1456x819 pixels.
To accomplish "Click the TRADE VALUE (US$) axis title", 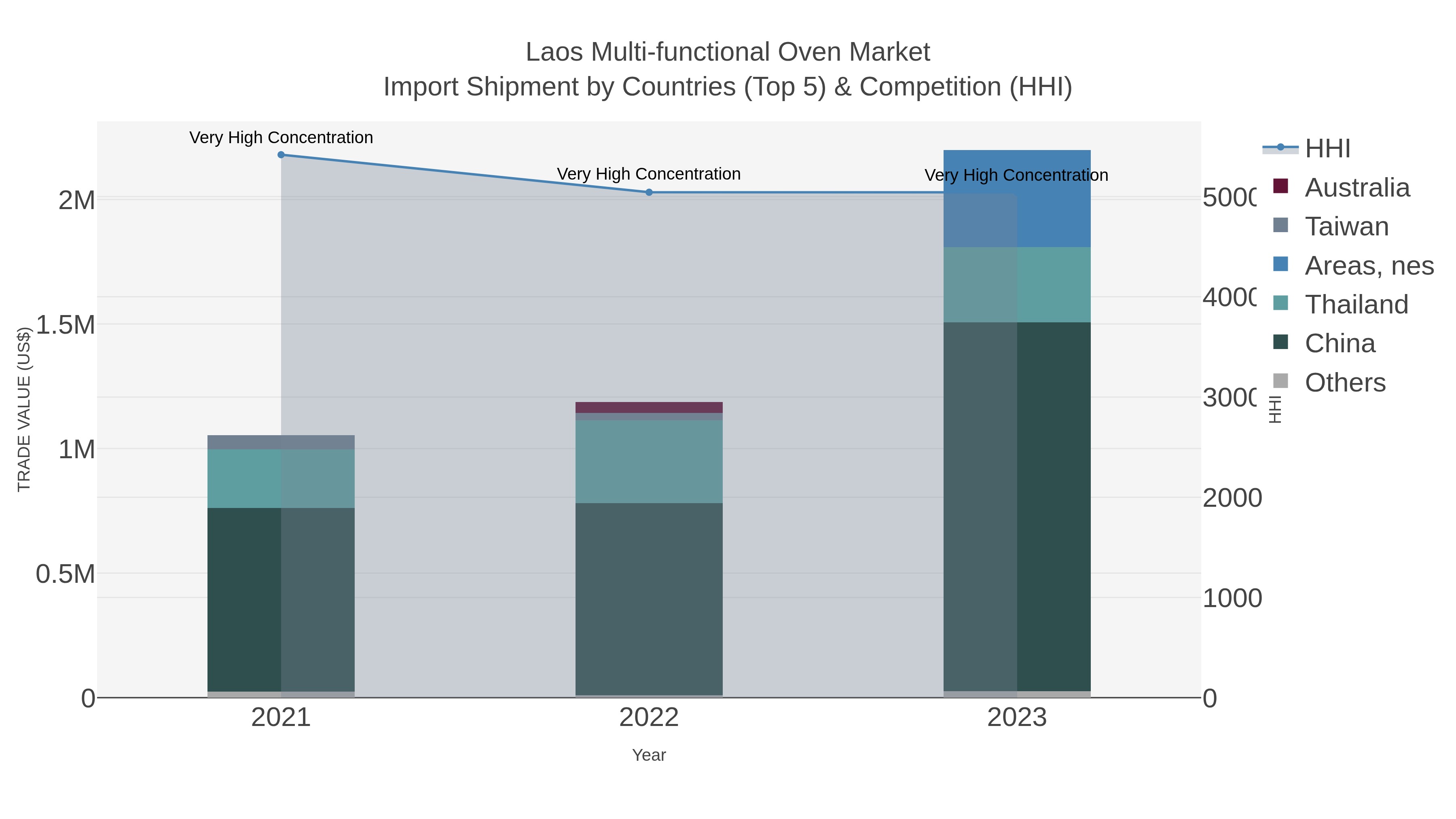I will click(x=24, y=409).
